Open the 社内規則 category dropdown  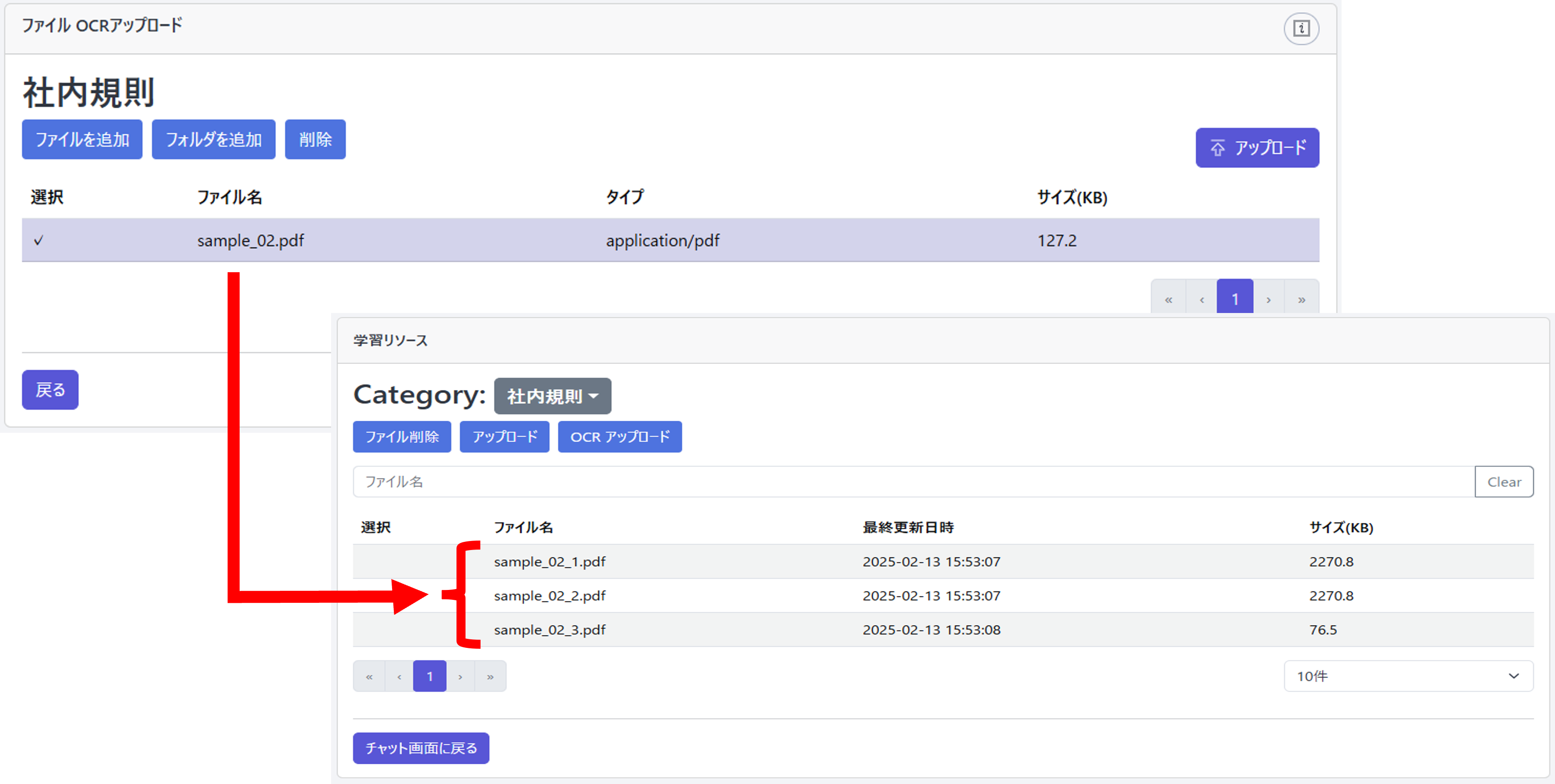tap(552, 397)
